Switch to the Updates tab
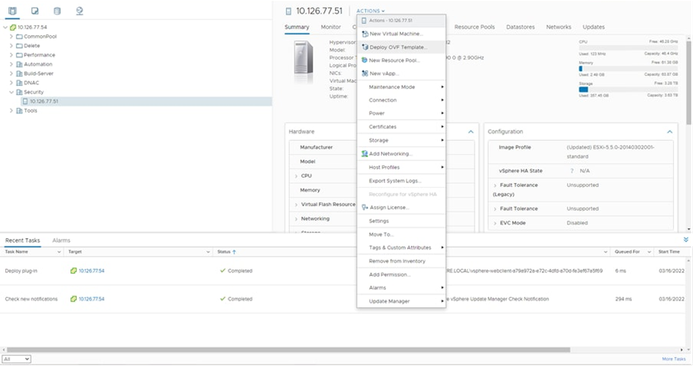This screenshot has width=693, height=366. pyautogui.click(x=593, y=27)
